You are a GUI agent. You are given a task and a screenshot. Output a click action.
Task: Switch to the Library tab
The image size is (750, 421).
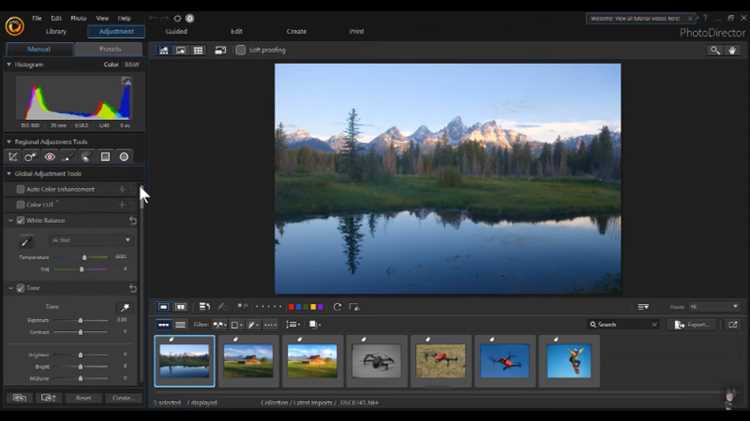(56, 32)
